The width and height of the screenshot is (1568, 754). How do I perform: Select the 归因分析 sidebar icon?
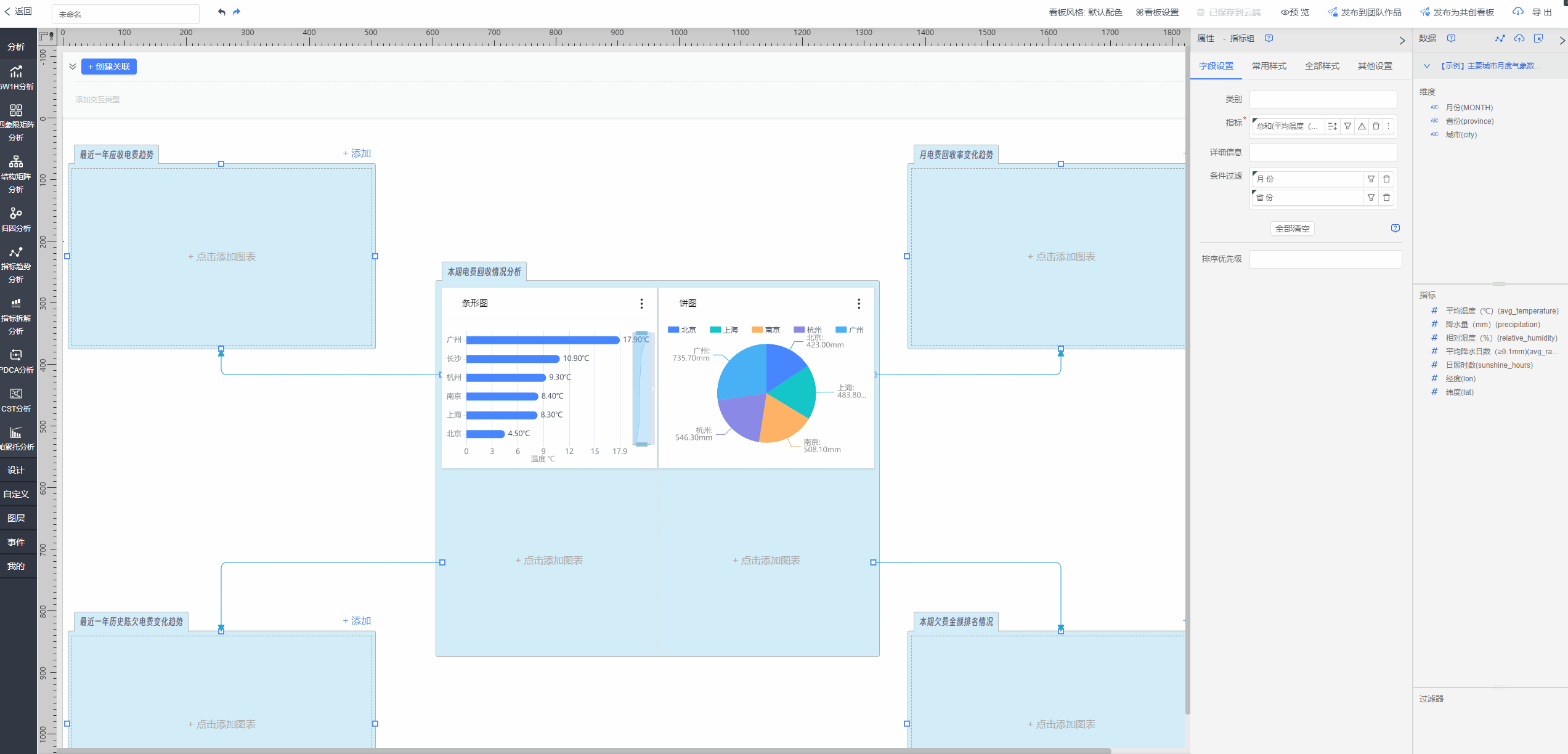point(16,219)
